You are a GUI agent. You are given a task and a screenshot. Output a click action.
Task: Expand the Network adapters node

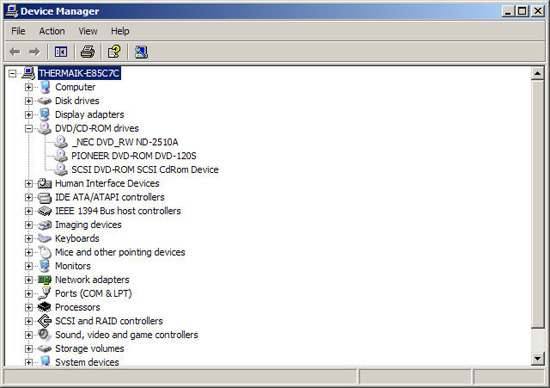(x=29, y=280)
